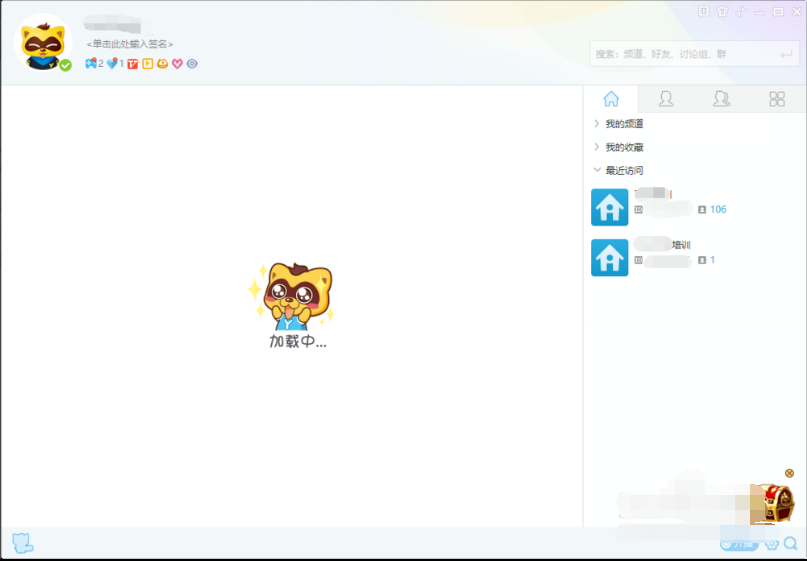Open the feedback message icon in title bar
The width and height of the screenshot is (807, 561).
click(703, 12)
